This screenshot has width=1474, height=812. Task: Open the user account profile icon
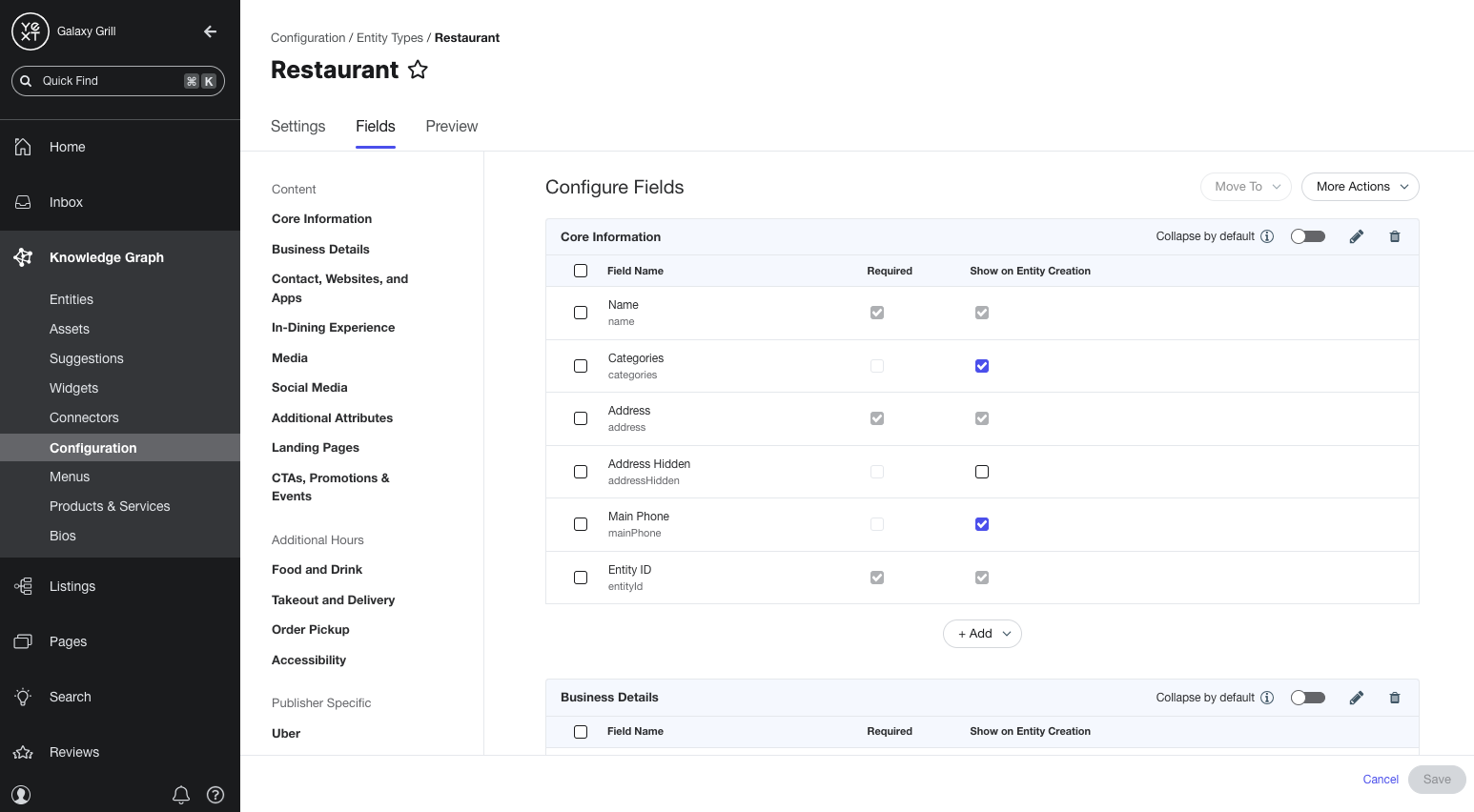pos(21,794)
